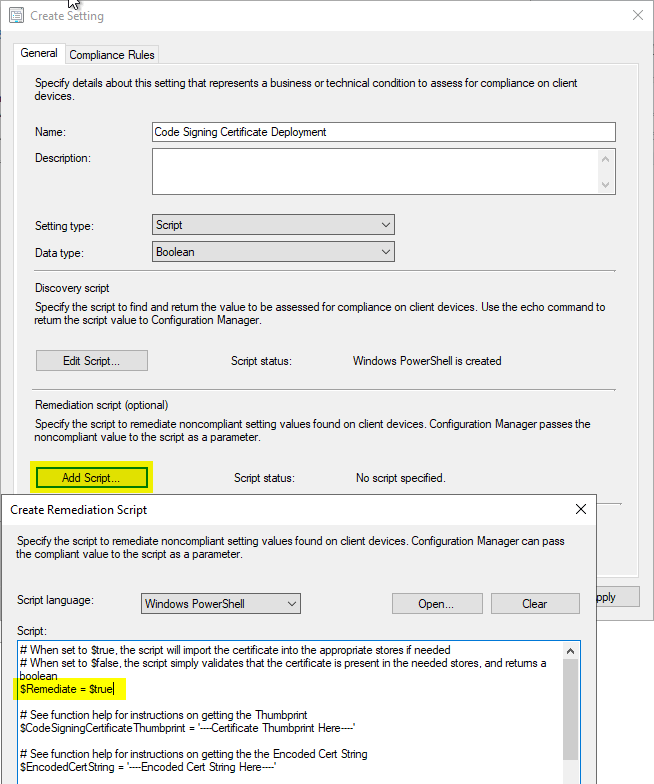This screenshot has width=654, height=784.
Task: Open the Data type dropdown
Action: pyautogui.click(x=273, y=252)
